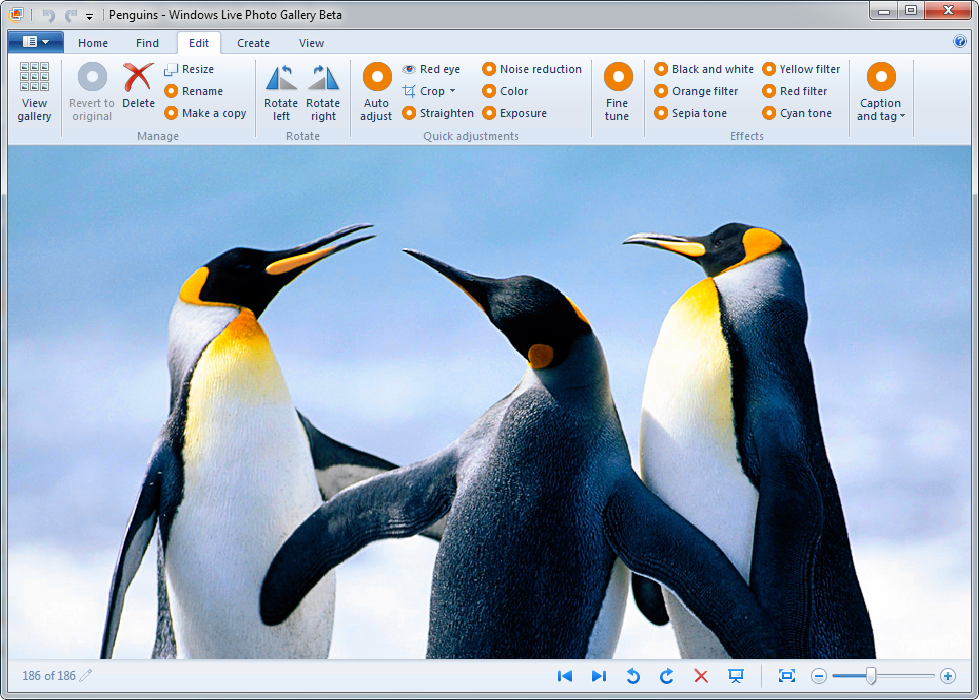Click Revert to original
979x700 pixels.
92,92
